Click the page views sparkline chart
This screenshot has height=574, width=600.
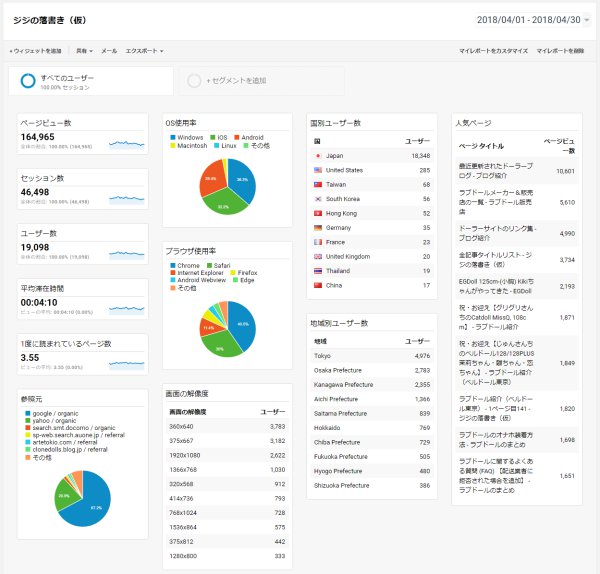click(x=127, y=144)
